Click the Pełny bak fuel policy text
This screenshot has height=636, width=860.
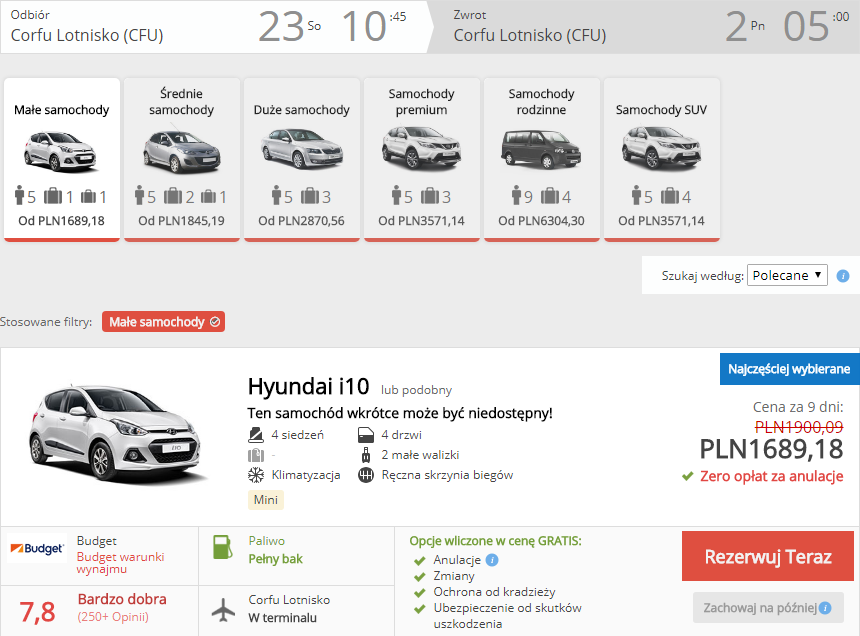275,559
